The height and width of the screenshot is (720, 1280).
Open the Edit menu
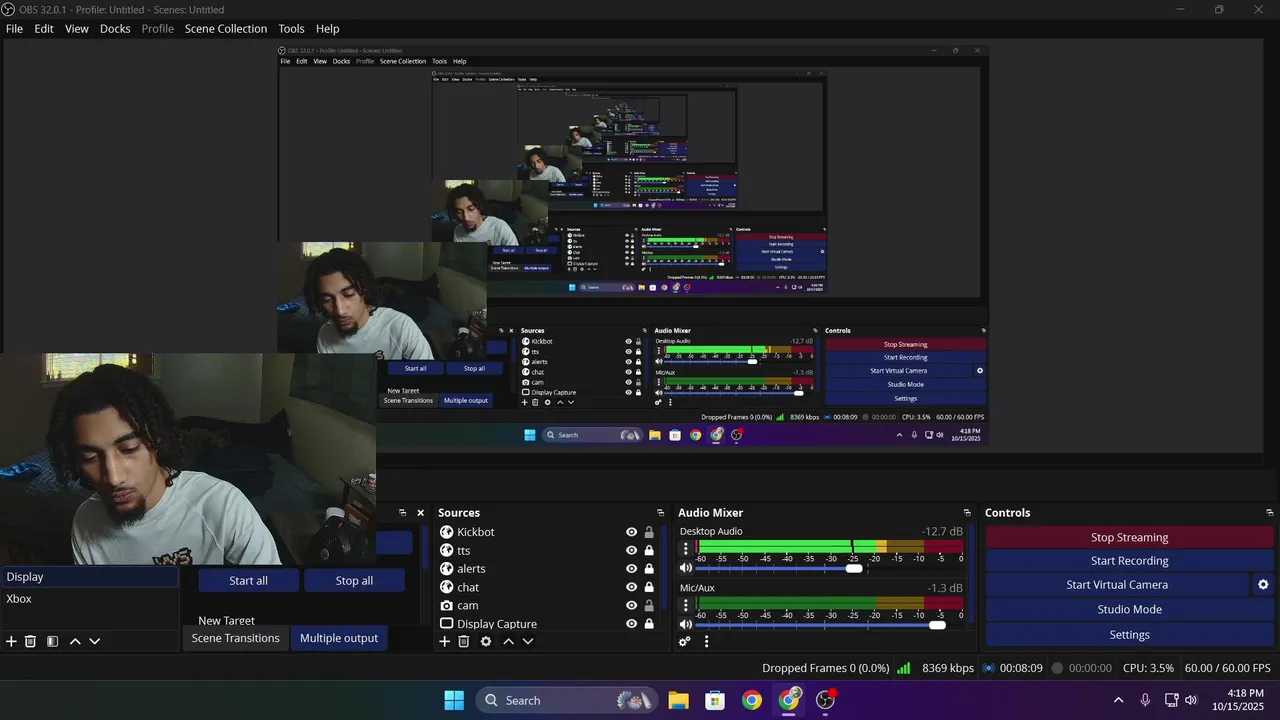[44, 29]
